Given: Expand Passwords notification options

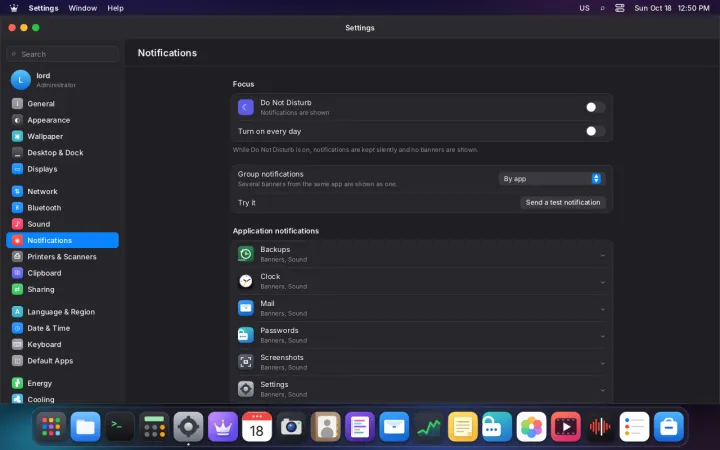Looking at the screenshot, I should [602, 336].
